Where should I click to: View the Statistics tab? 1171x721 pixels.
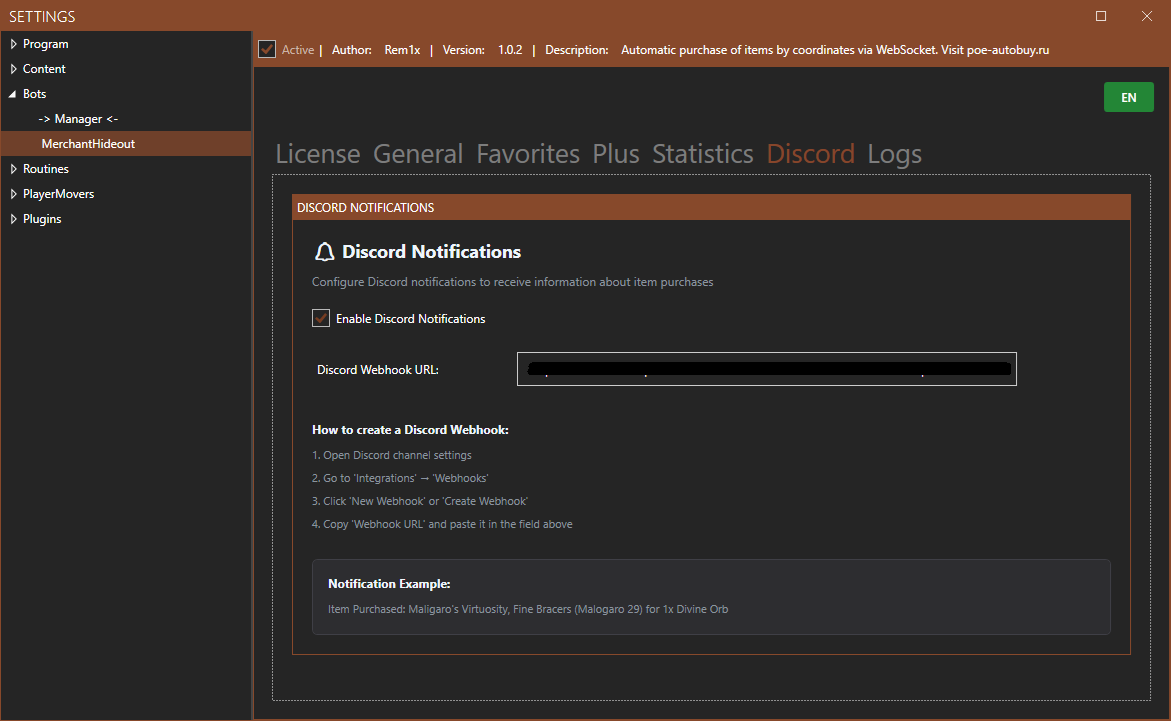pos(702,154)
